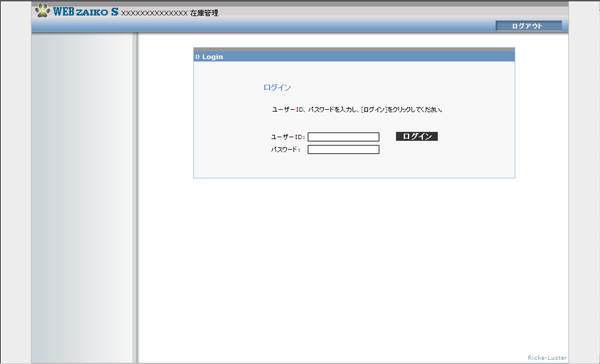
Task: Click the blue ログイン heading
Action: coord(277,87)
